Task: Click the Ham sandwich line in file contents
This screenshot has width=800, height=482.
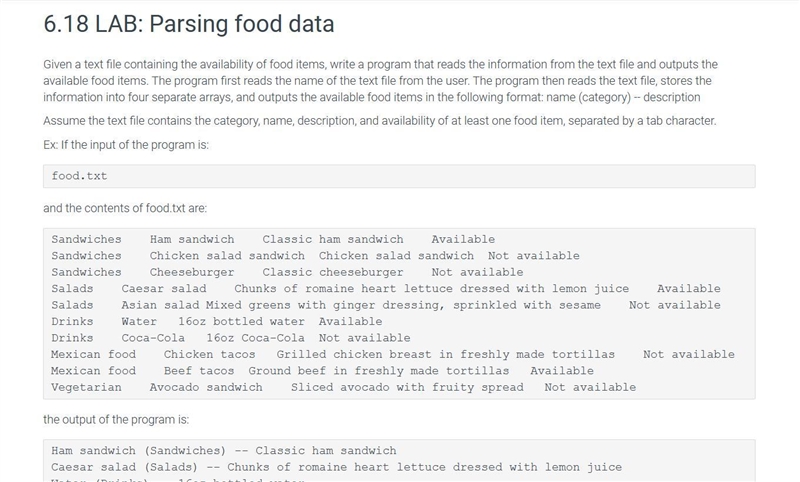Action: (x=273, y=239)
